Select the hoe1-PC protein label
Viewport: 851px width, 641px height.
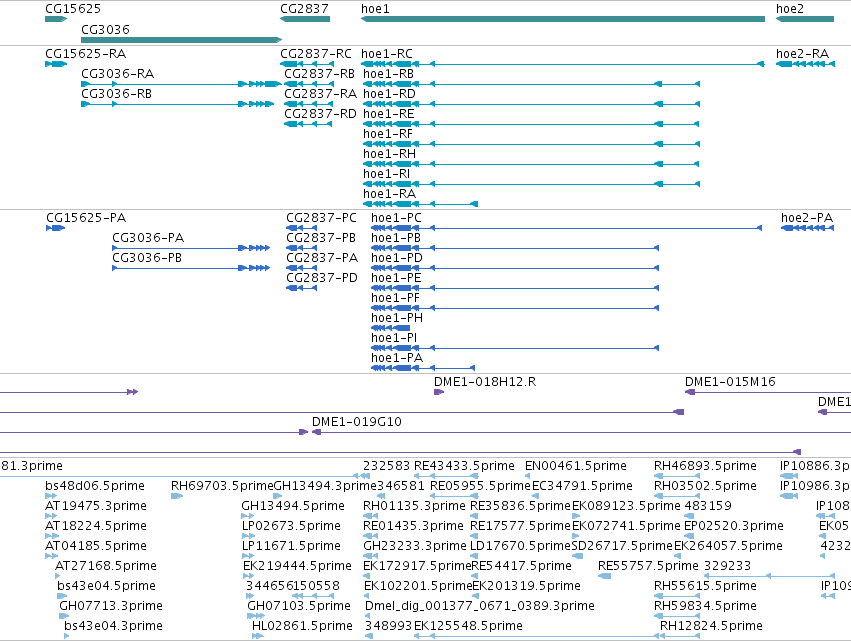click(x=396, y=218)
